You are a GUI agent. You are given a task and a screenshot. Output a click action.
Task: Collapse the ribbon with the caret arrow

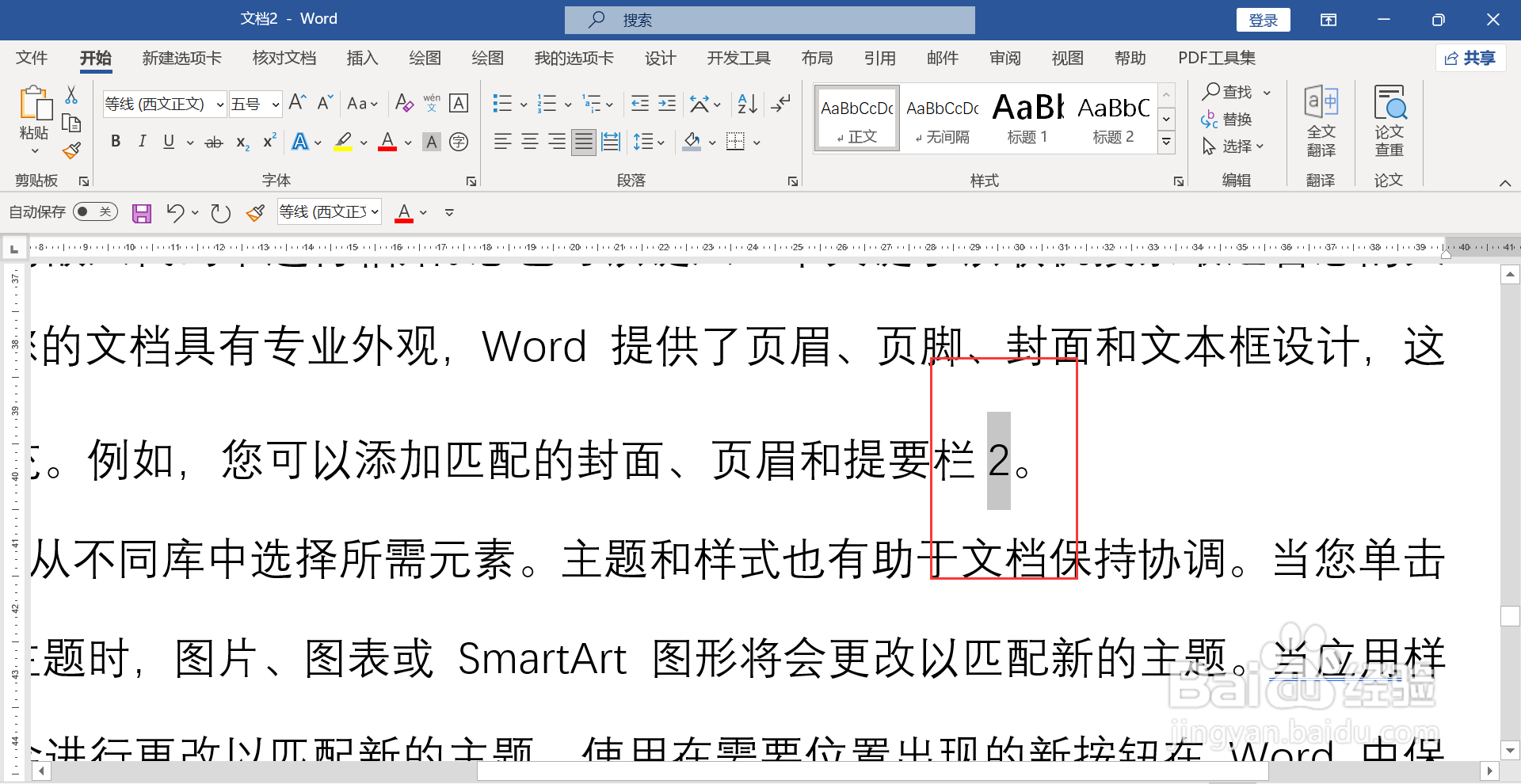click(x=1505, y=183)
